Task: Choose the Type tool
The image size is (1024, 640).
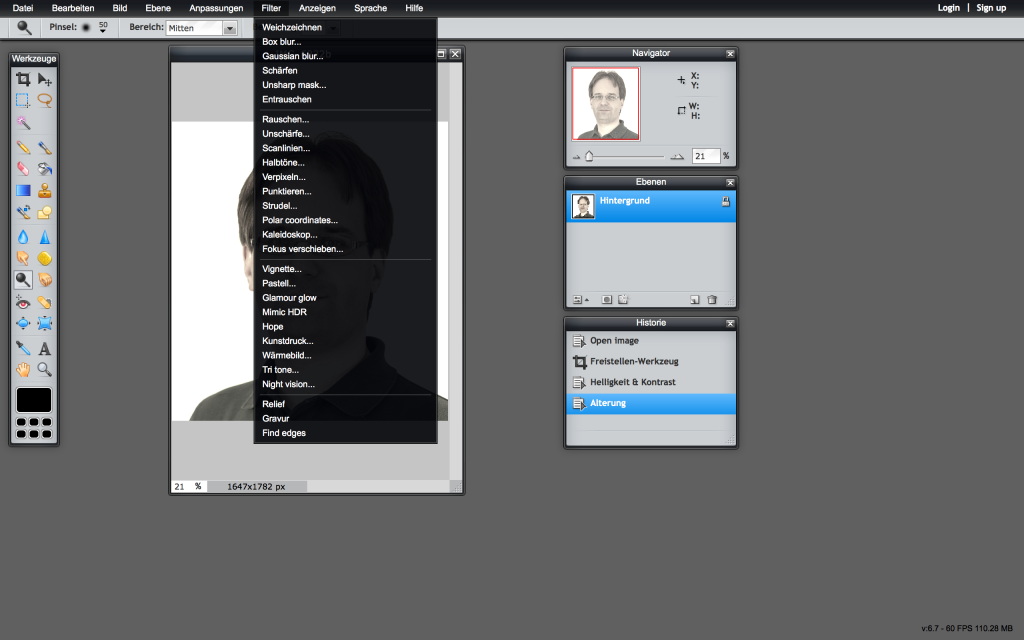Action: (x=45, y=348)
